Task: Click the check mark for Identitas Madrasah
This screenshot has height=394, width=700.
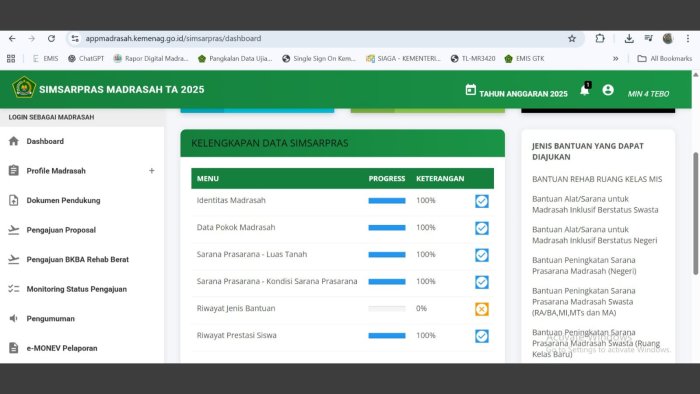Action: pyautogui.click(x=482, y=201)
